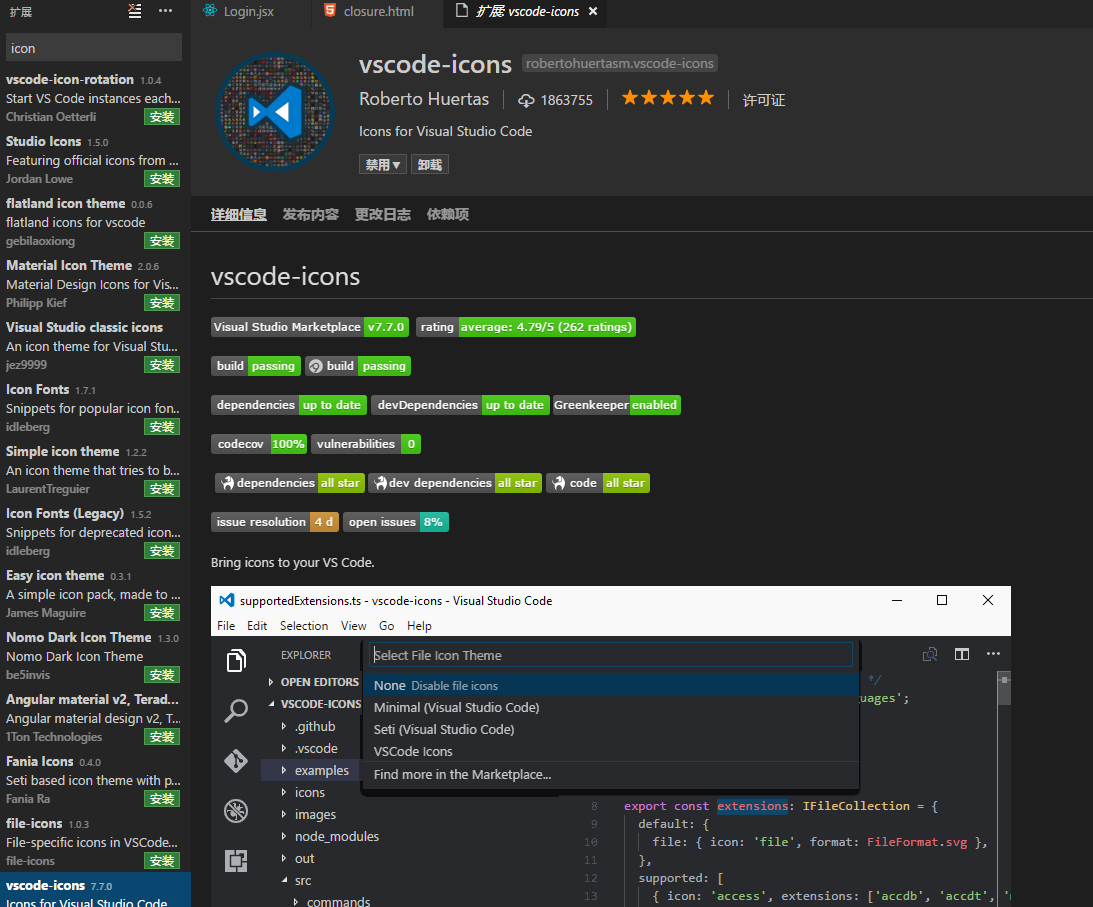Click the extension search field containing icon
This screenshot has height=907, width=1093.
[x=93, y=48]
